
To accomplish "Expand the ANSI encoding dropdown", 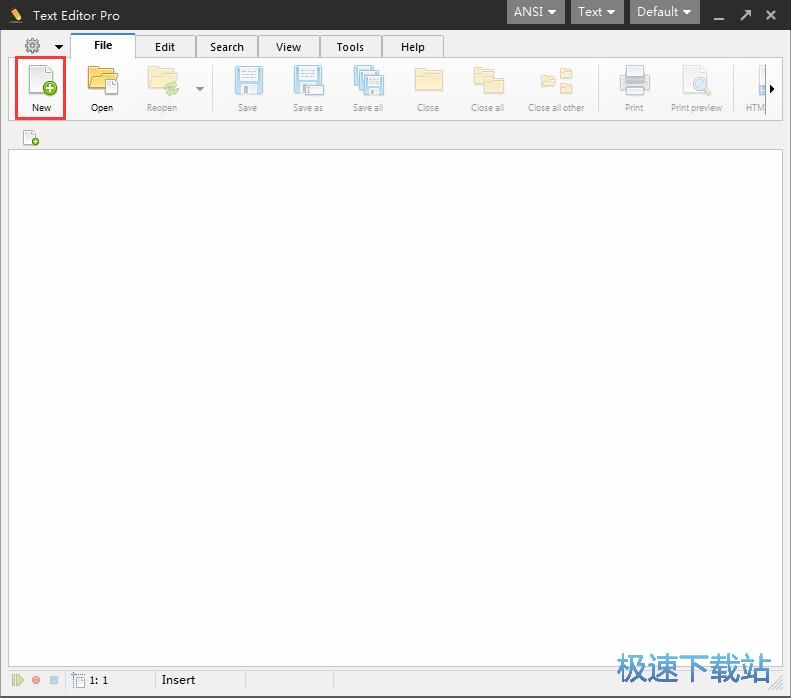I will (535, 12).
